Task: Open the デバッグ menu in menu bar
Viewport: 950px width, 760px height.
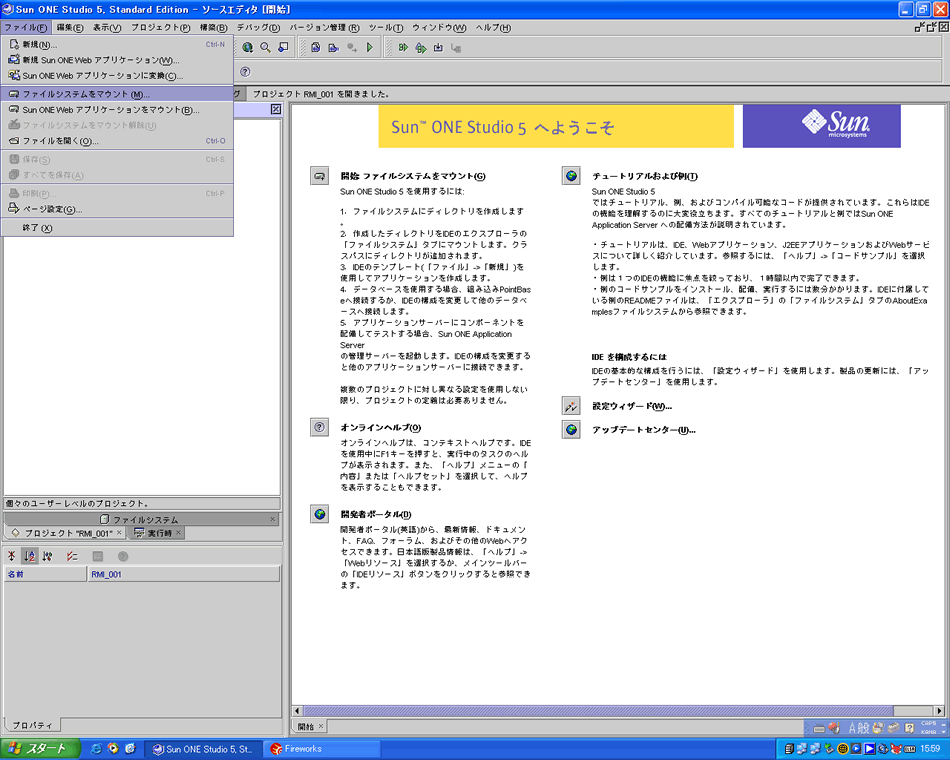Action: coord(259,27)
